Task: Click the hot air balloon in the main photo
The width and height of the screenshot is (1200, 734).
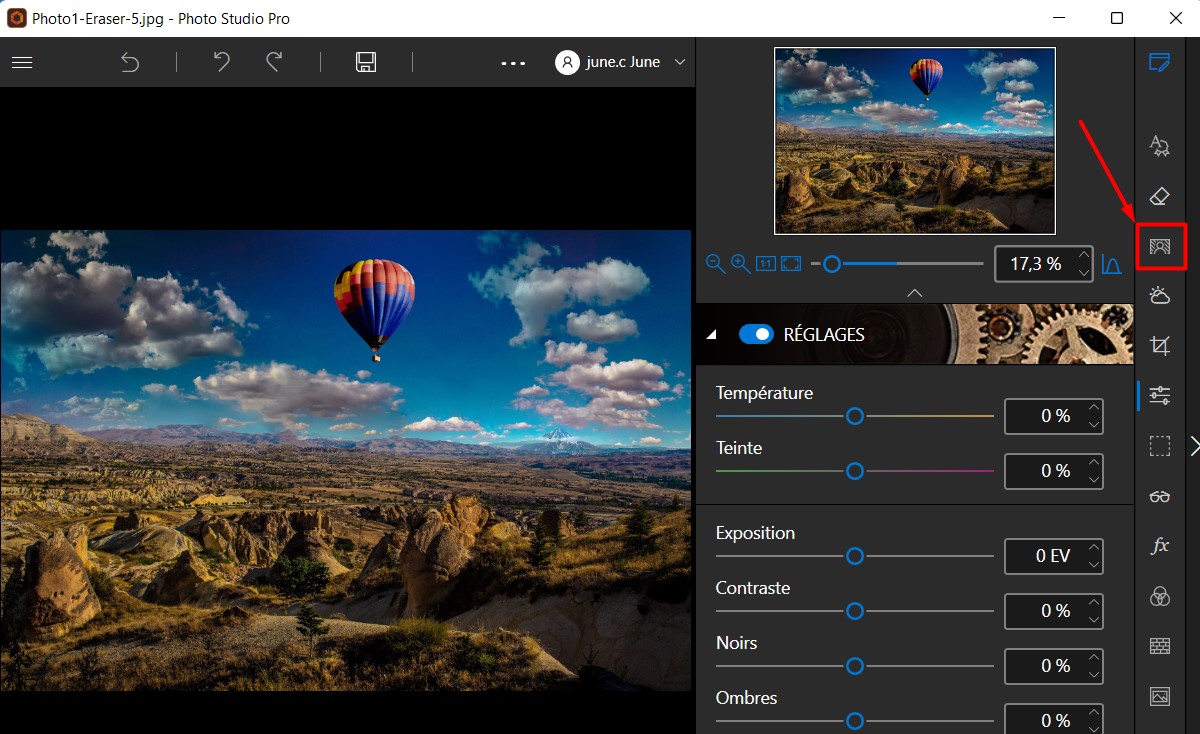Action: [x=374, y=309]
